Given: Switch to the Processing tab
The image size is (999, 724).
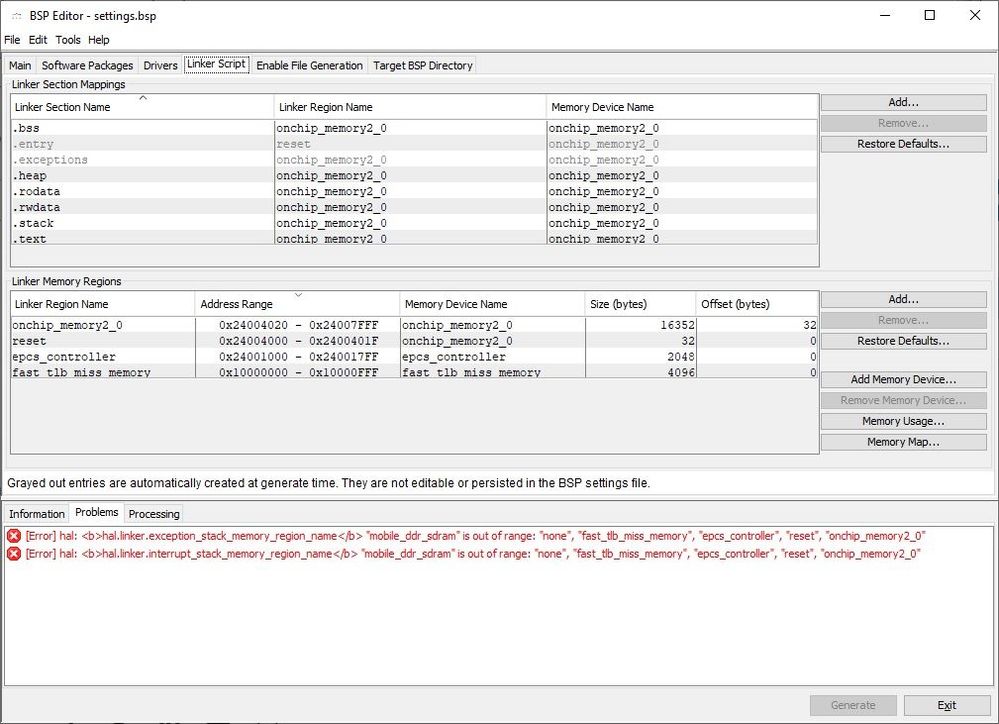Looking at the screenshot, I should coord(154,514).
